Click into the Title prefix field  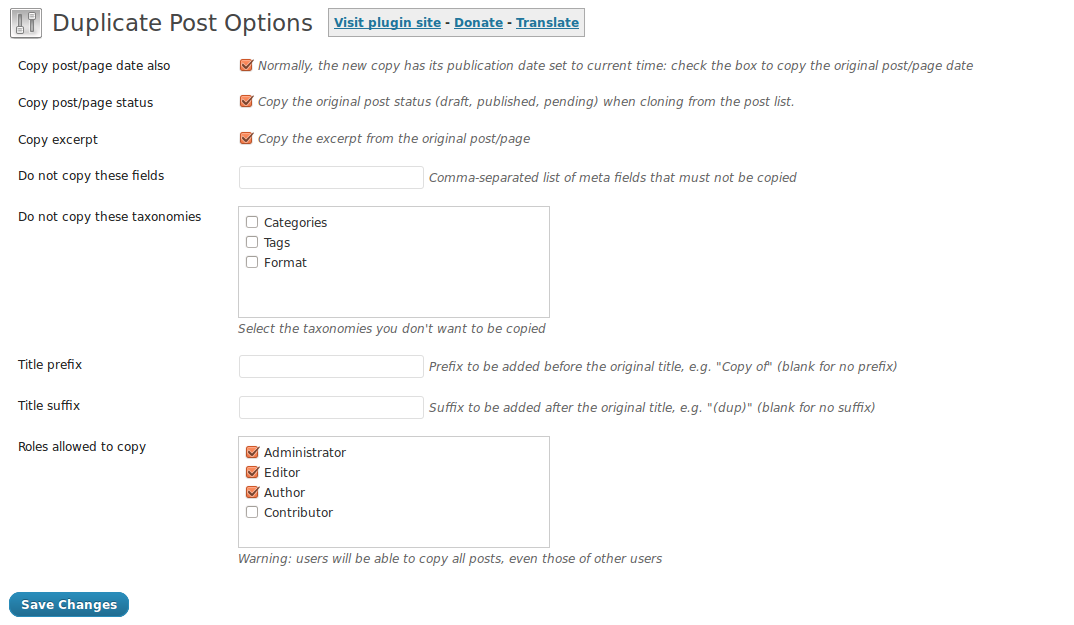point(331,366)
